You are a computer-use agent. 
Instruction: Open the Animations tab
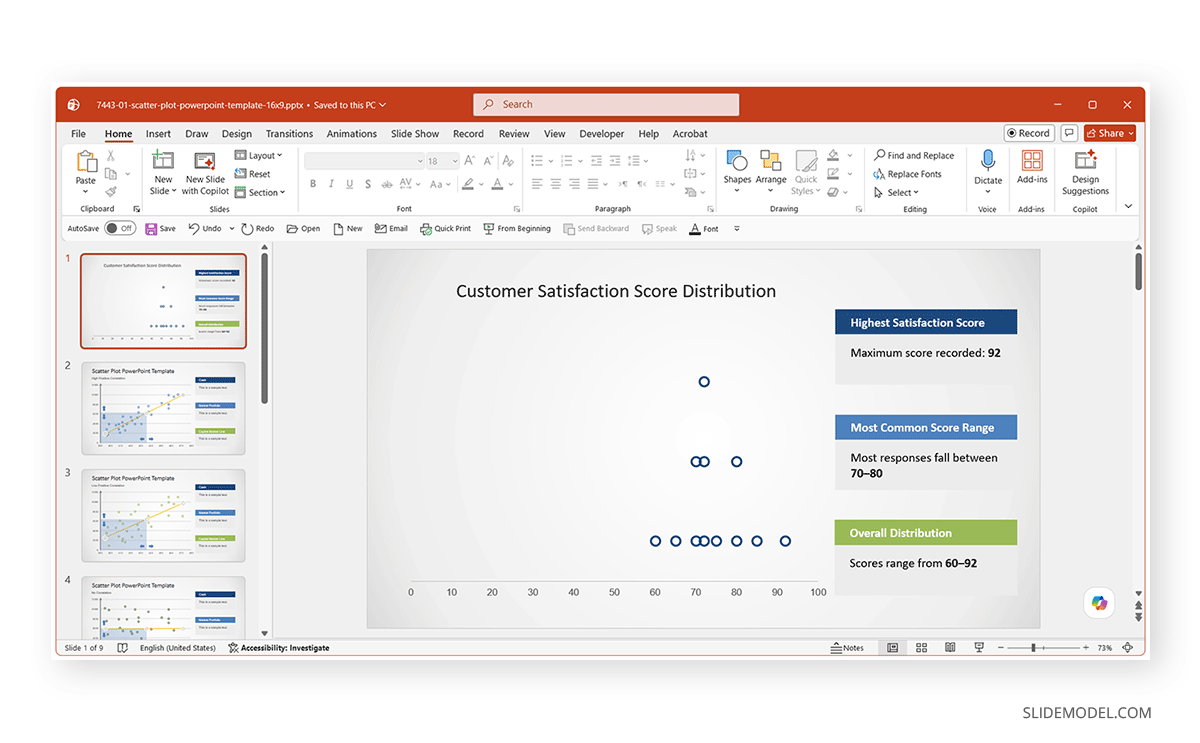tap(352, 134)
